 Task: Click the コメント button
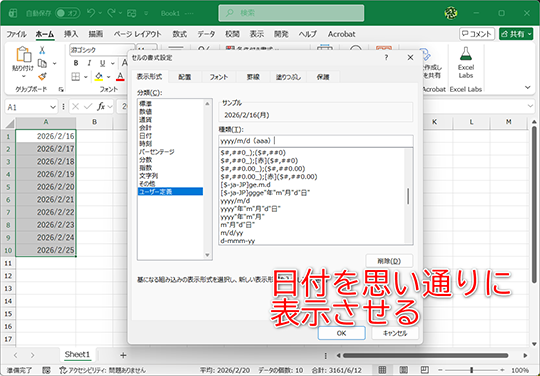(477, 34)
